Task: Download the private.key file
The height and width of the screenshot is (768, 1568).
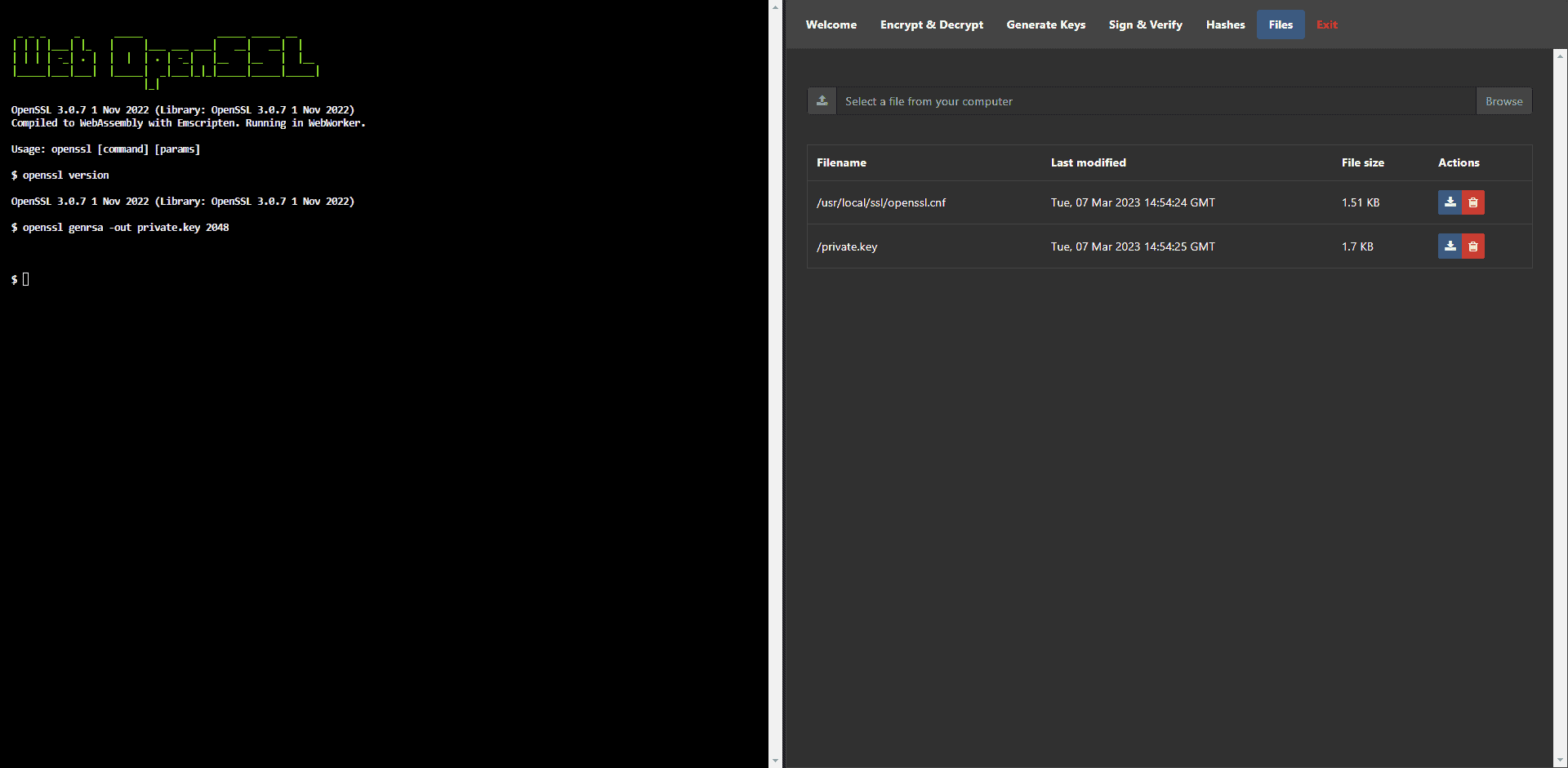Action: tap(1450, 246)
